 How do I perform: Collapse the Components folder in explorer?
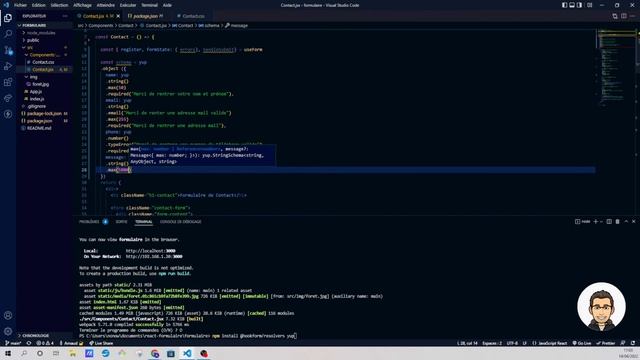coord(45,55)
